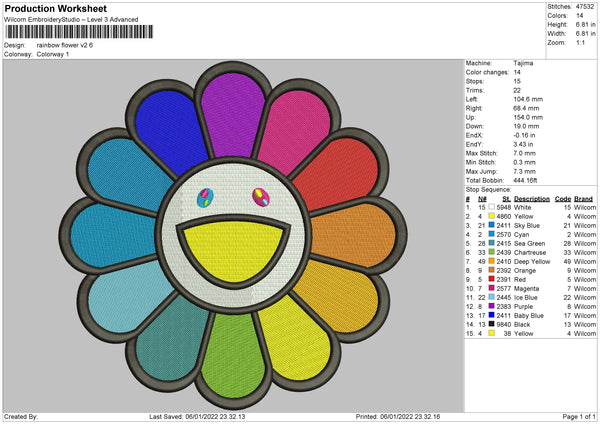Viewport: 600px width, 424px height.
Task: Select the Trims value 22
Action: point(517,90)
